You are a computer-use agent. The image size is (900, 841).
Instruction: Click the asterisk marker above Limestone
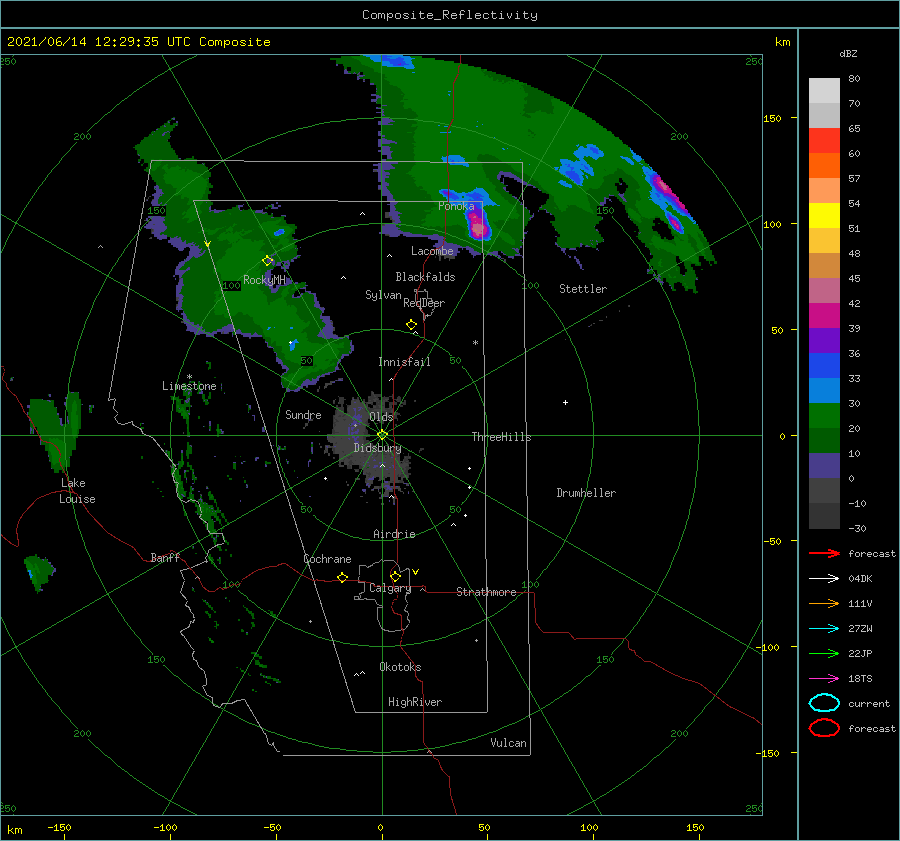[x=189, y=377]
